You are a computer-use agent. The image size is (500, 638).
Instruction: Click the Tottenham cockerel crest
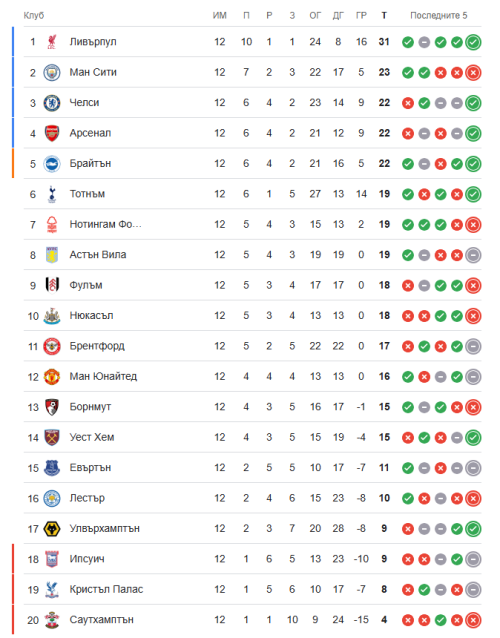pyautogui.click(x=52, y=194)
